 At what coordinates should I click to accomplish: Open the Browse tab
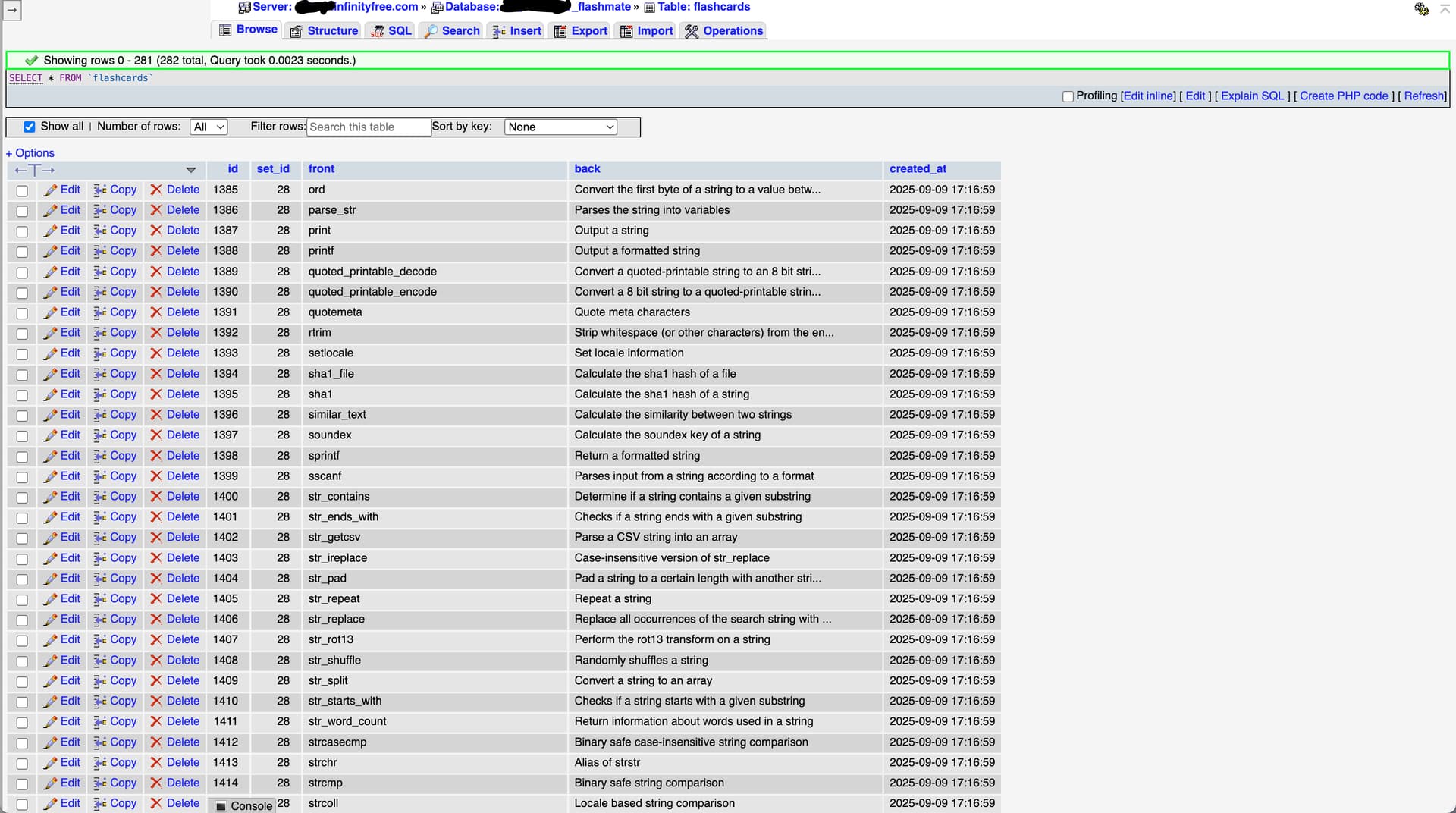point(248,30)
